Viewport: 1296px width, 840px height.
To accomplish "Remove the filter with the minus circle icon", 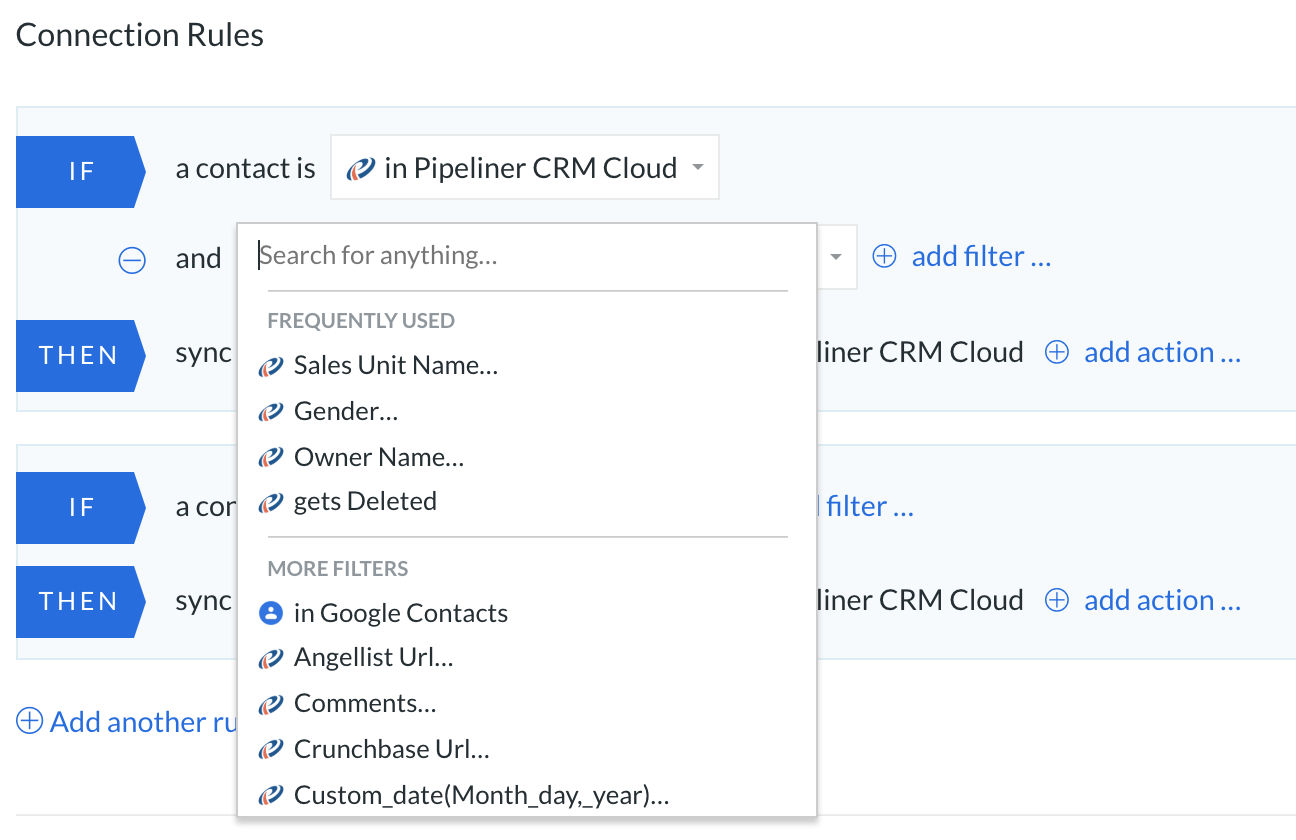I will tap(132, 260).
